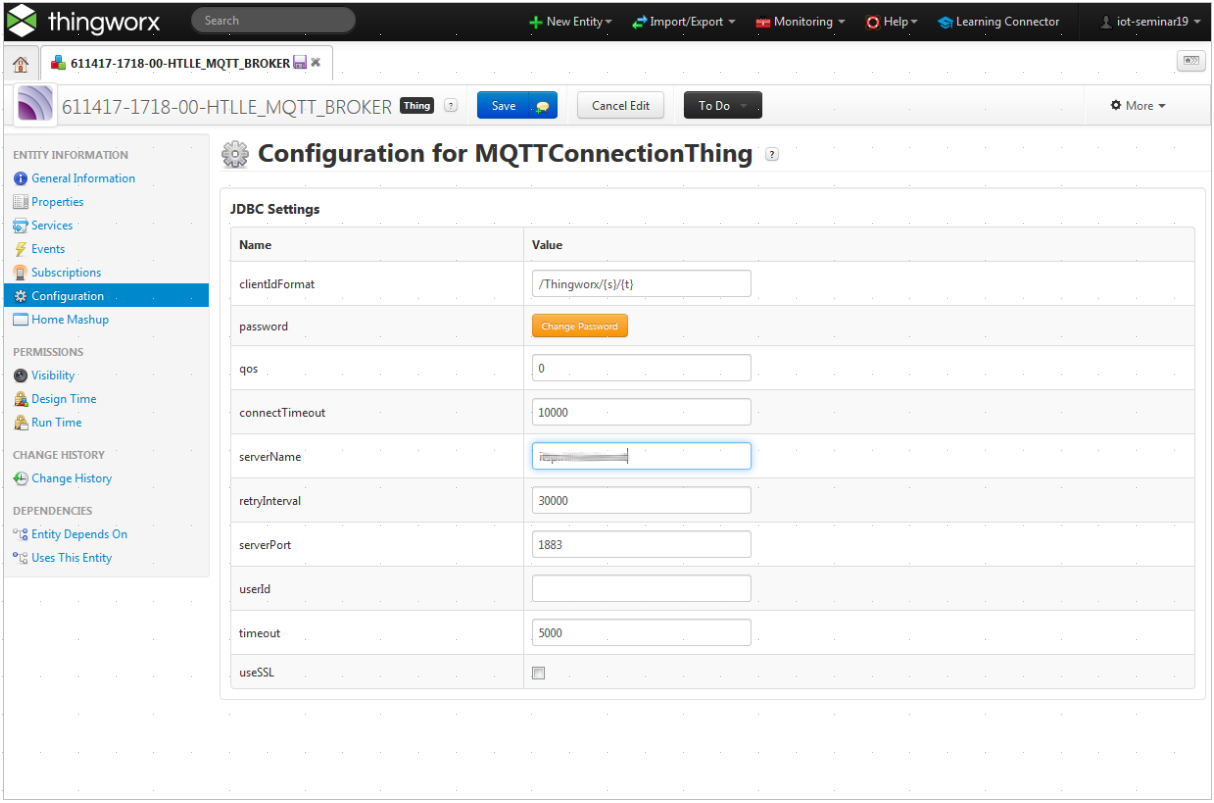Viewport: 1214px width, 803px height.
Task: Open Change History link
Action: tap(71, 479)
